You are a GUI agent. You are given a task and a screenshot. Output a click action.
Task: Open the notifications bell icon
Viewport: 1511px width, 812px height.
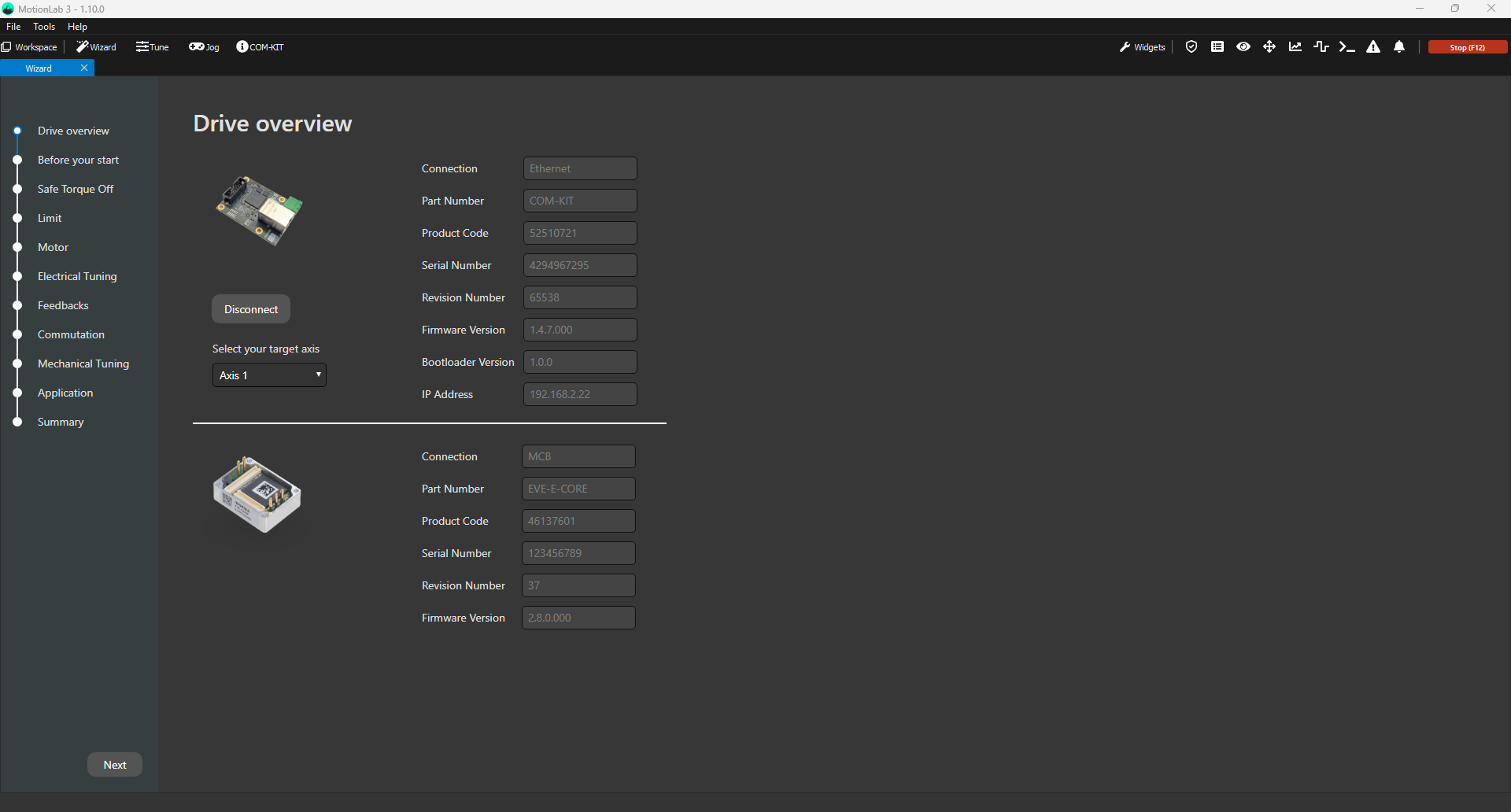(x=1398, y=47)
